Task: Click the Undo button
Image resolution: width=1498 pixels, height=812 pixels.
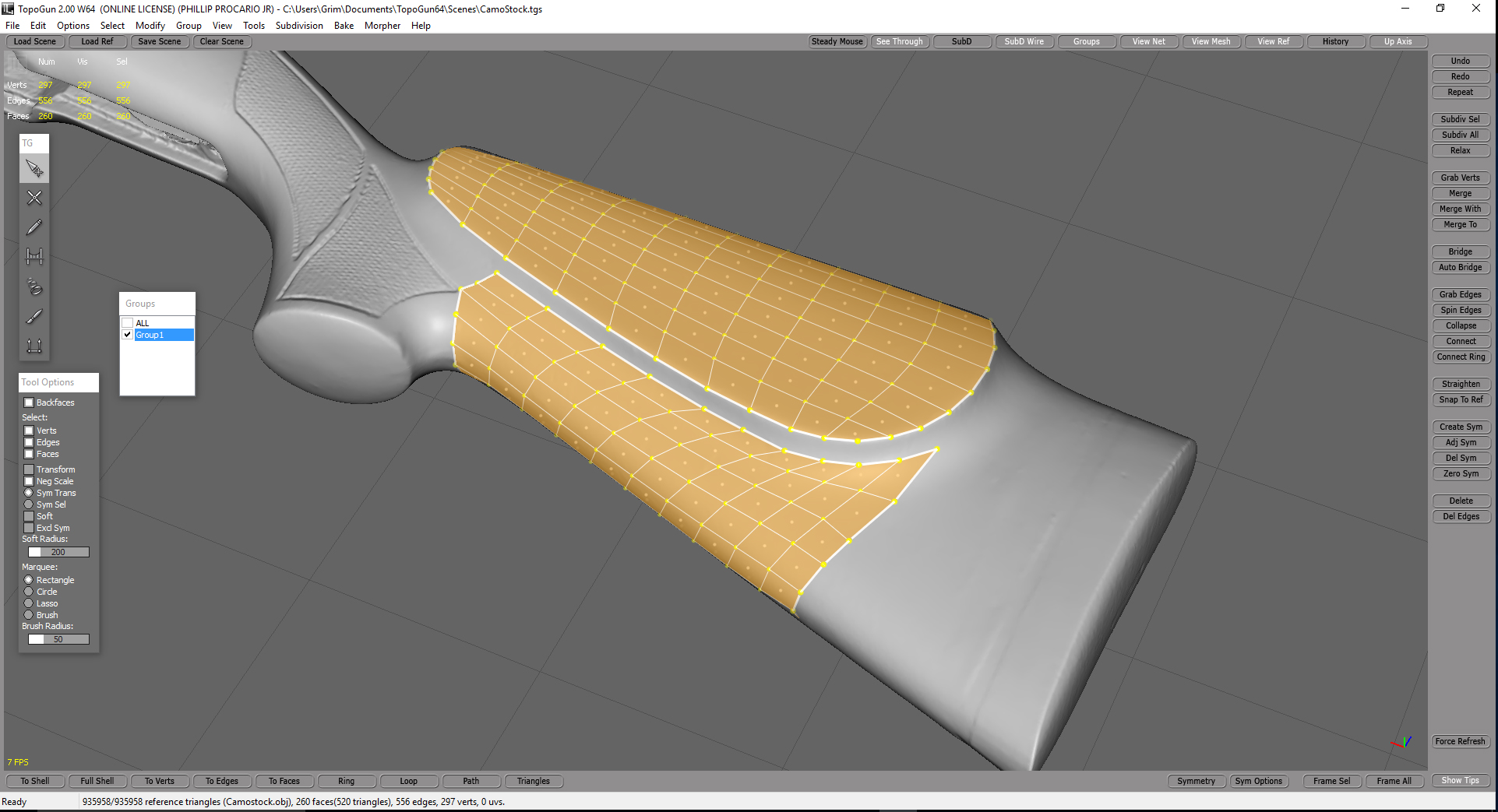Action: (1461, 61)
